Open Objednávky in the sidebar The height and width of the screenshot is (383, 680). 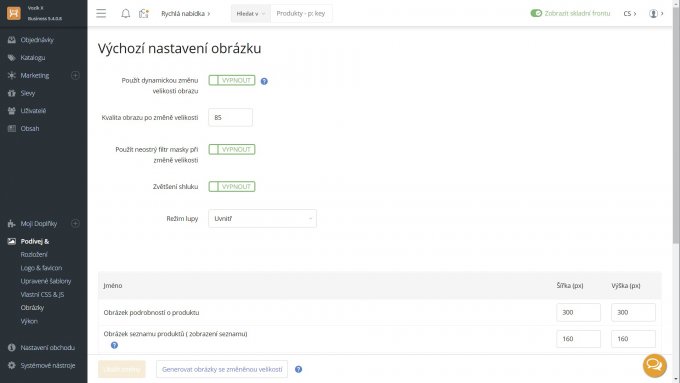[37, 40]
